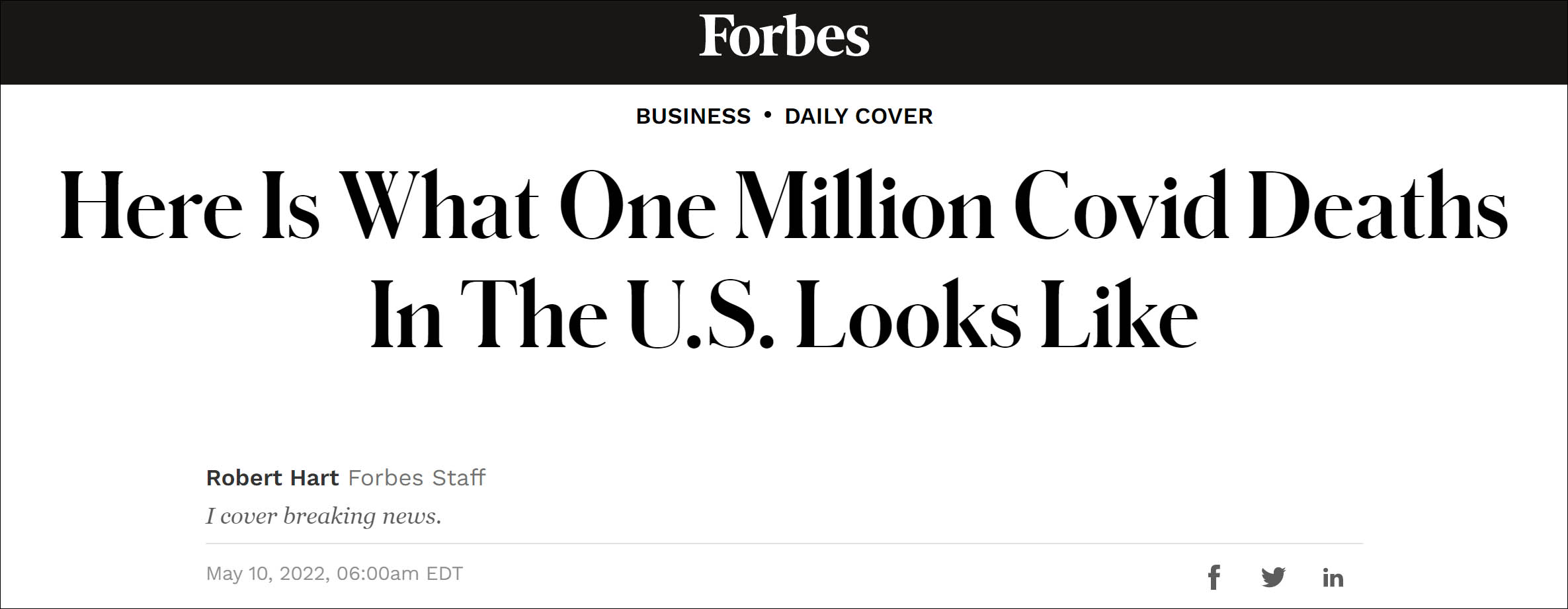Share the article on Facebook
This screenshot has height=609, width=1568.
pyautogui.click(x=1214, y=577)
